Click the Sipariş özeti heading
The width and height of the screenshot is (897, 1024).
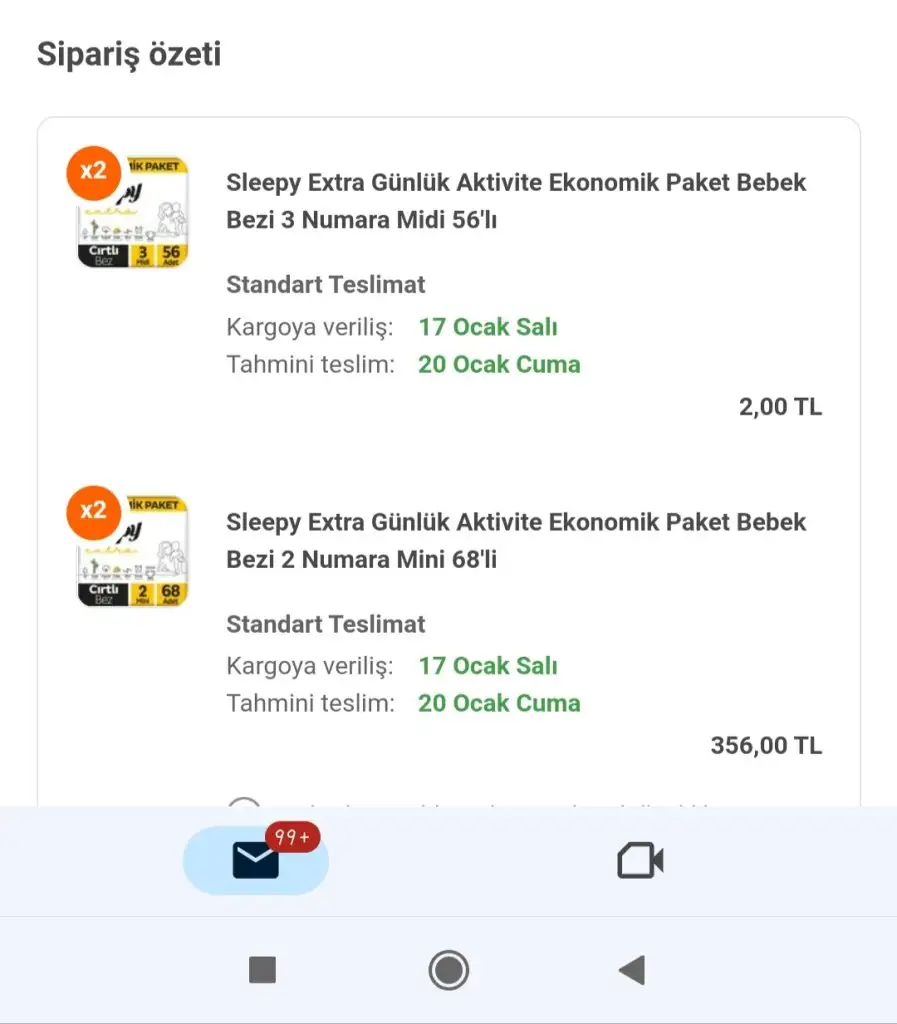129,54
